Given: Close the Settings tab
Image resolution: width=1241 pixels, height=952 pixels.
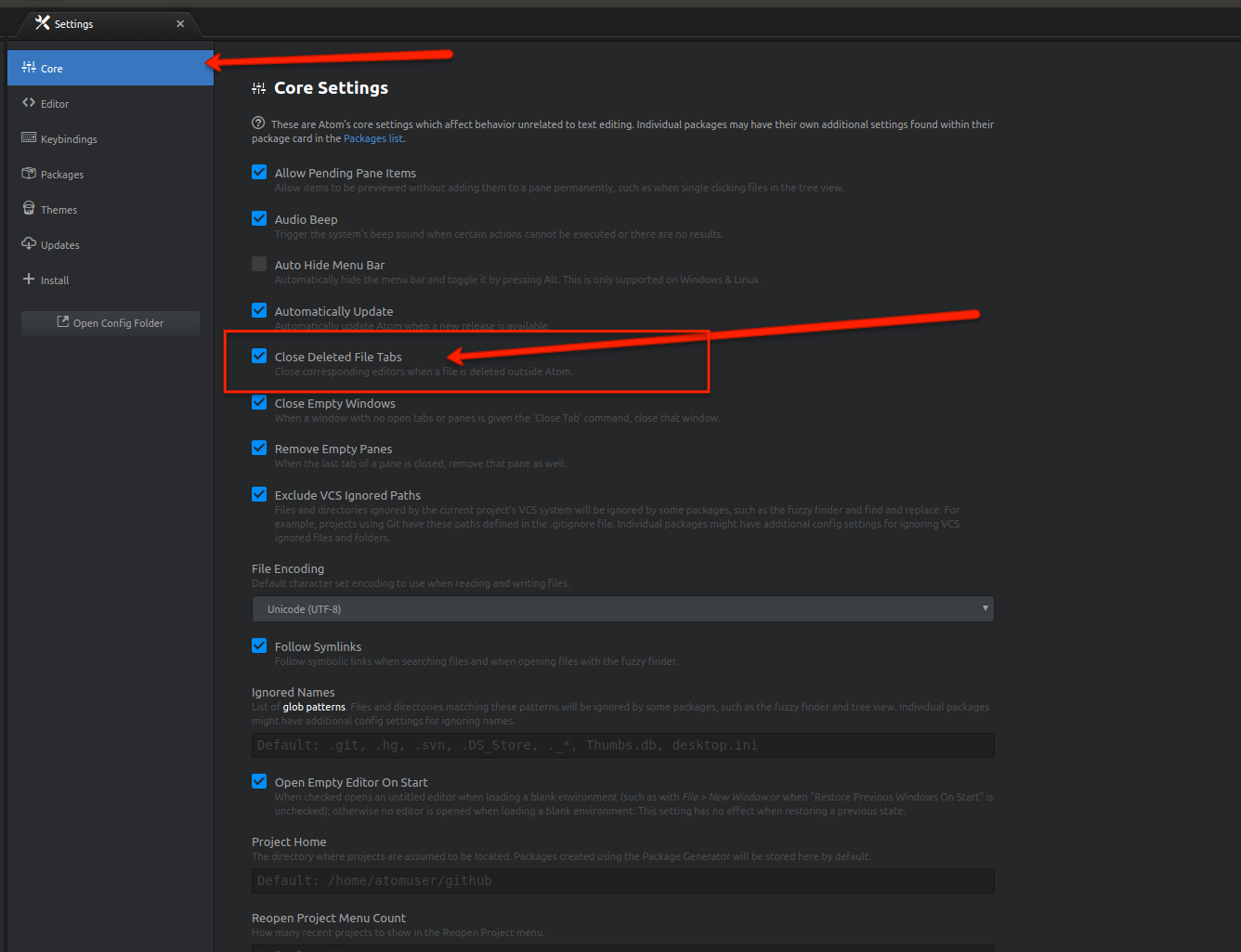Looking at the screenshot, I should tap(180, 23).
